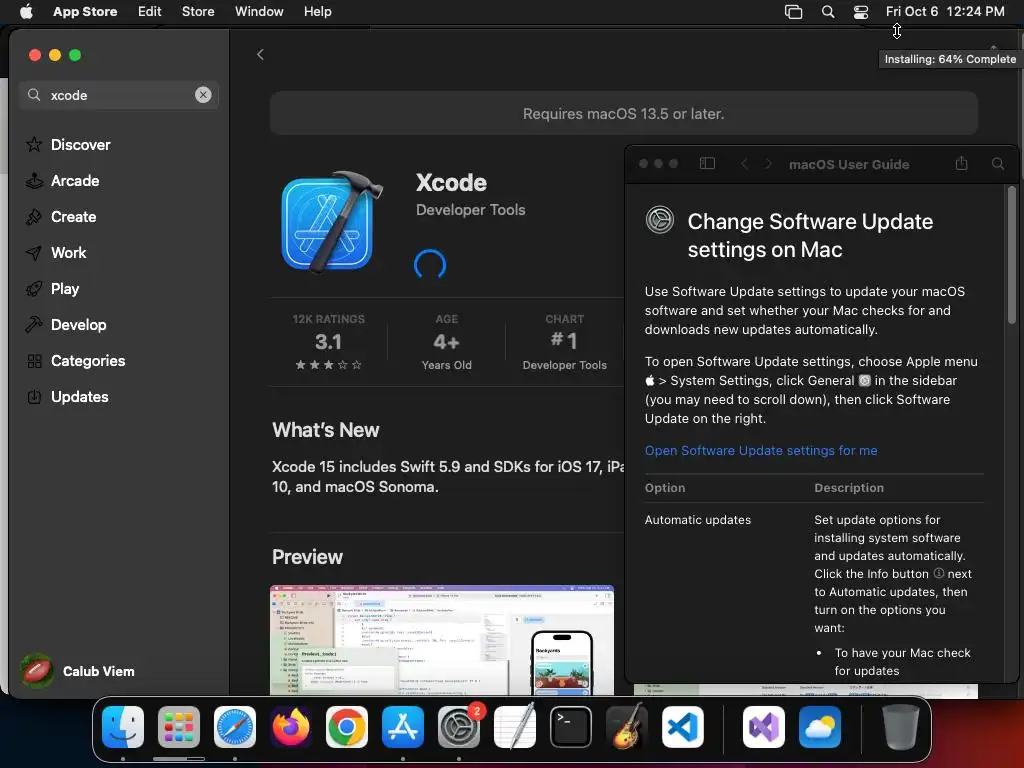Search in macOS User Guide window
This screenshot has width=1024, height=768.
point(998,163)
